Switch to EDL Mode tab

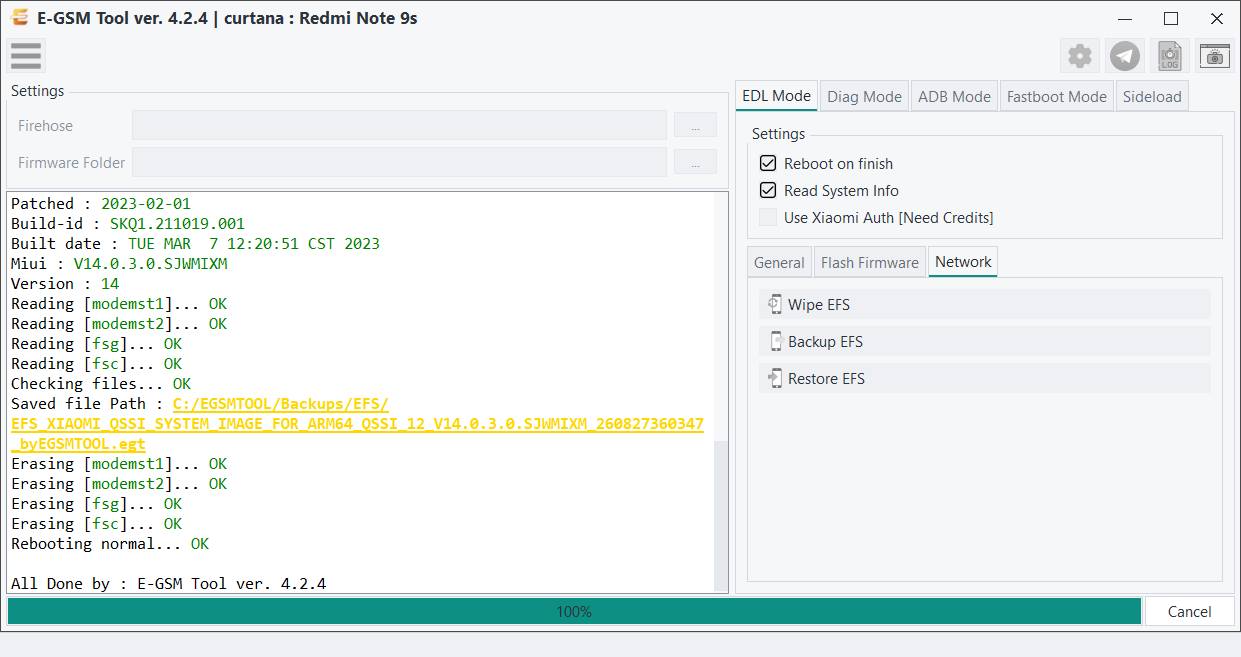pos(776,96)
